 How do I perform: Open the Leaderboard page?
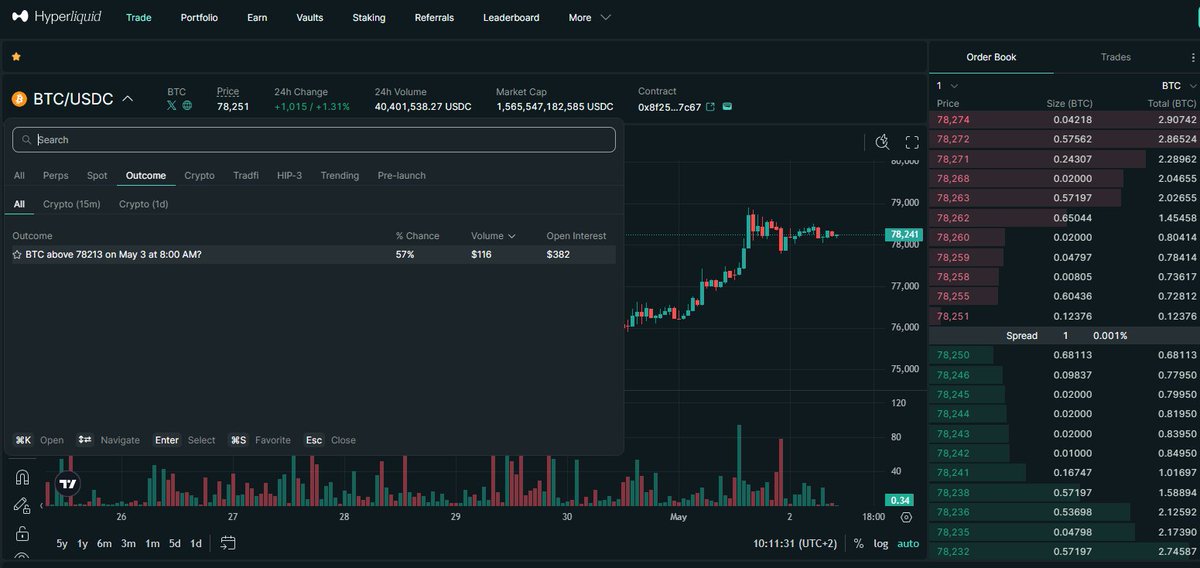pyautogui.click(x=511, y=17)
